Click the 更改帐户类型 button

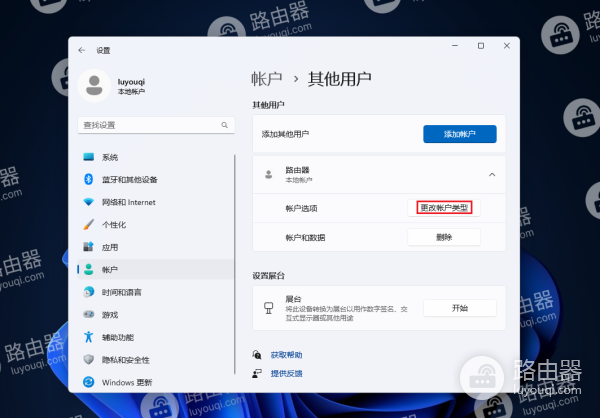(444, 208)
